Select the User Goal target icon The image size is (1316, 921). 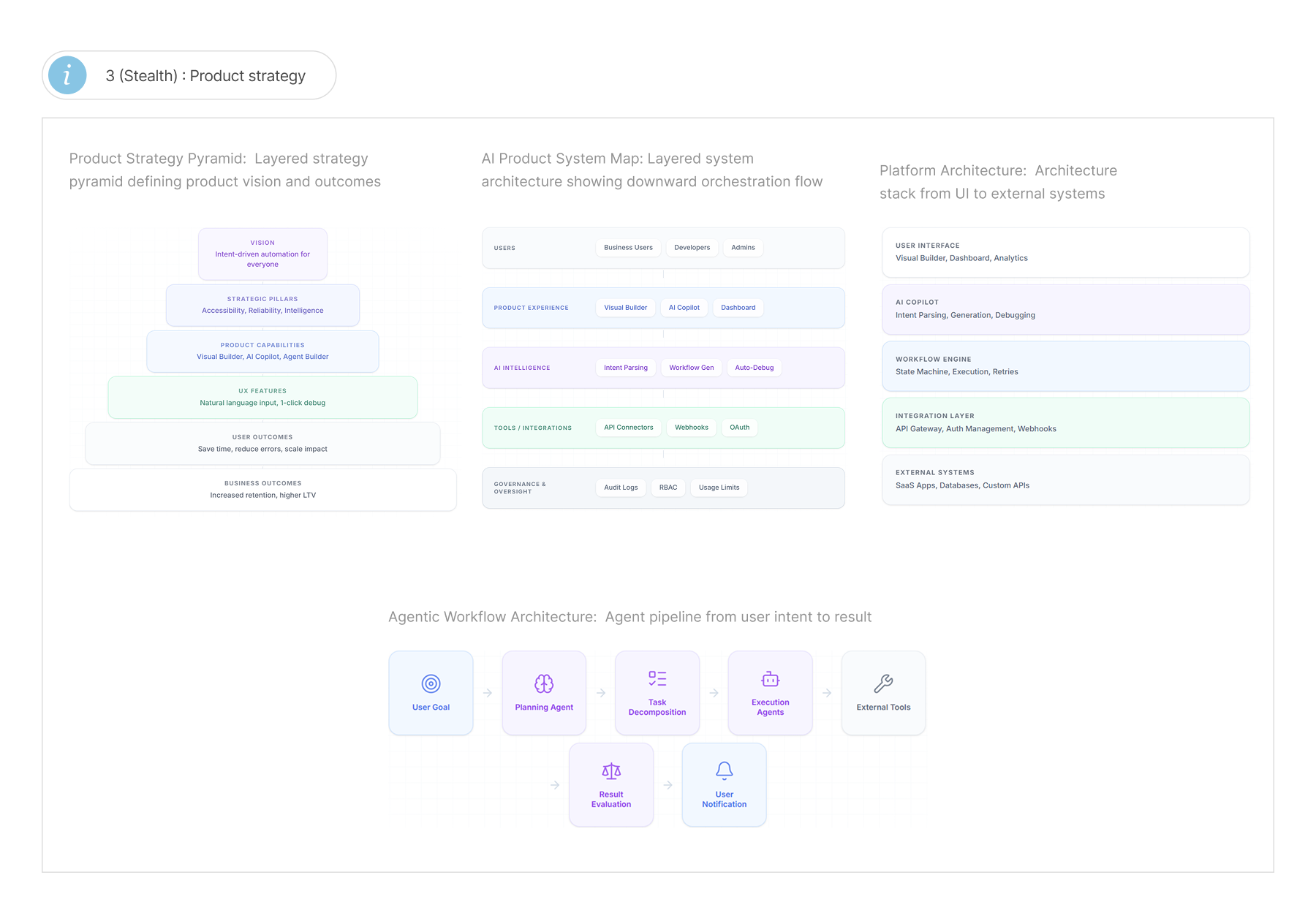point(431,683)
